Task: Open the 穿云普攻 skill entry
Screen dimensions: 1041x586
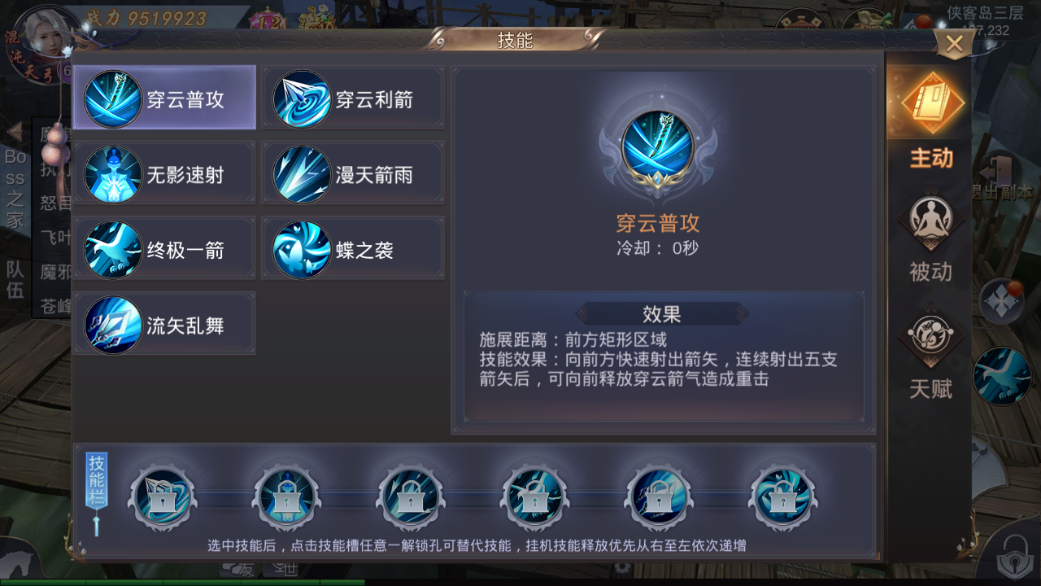Action: [x=165, y=98]
